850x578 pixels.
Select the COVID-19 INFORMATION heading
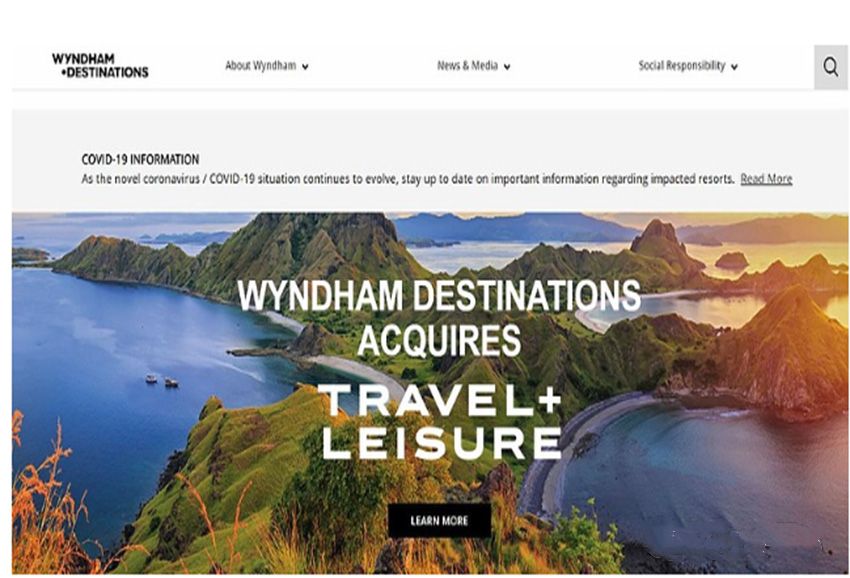pos(140,159)
